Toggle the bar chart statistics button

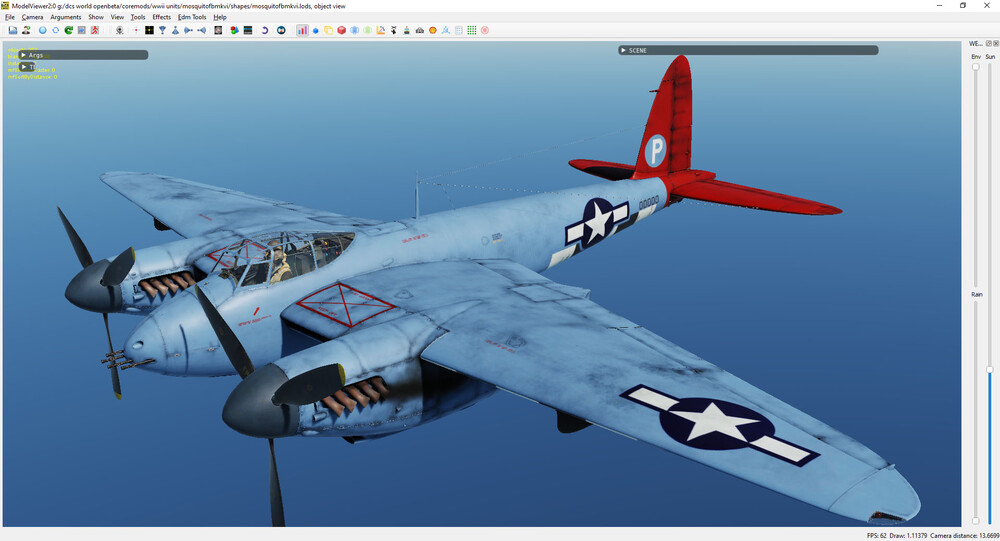coord(302,30)
